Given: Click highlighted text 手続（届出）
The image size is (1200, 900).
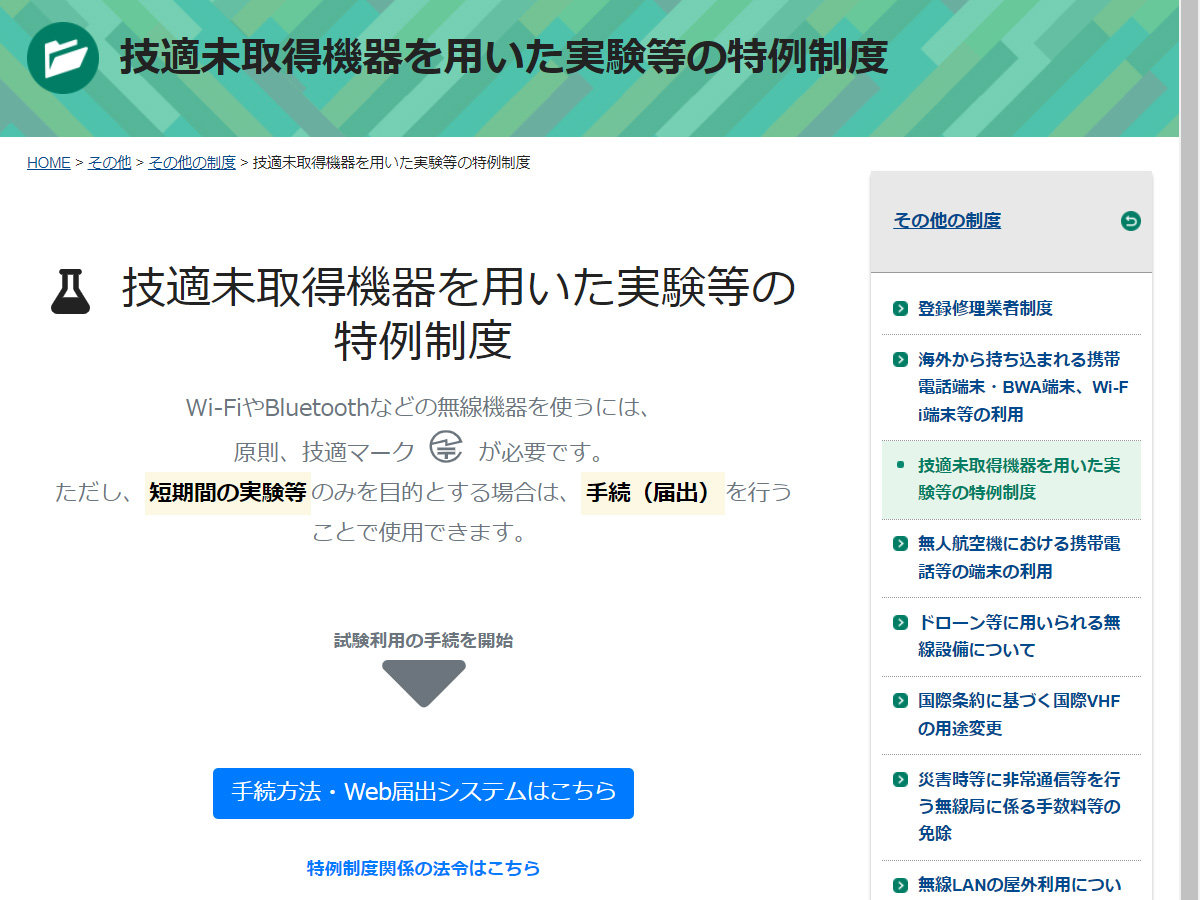Looking at the screenshot, I should [x=653, y=493].
